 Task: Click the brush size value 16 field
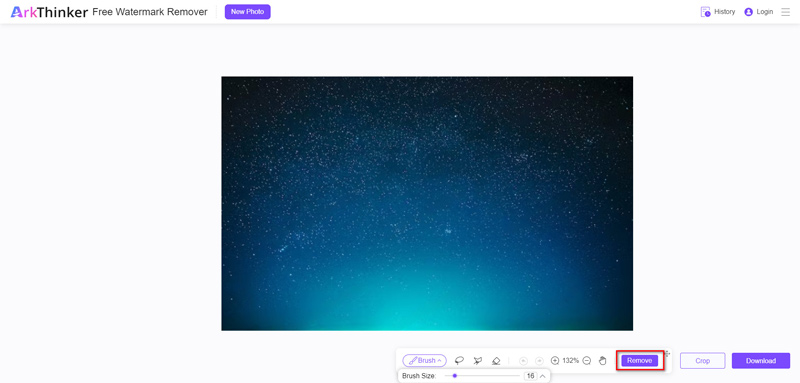coord(531,376)
